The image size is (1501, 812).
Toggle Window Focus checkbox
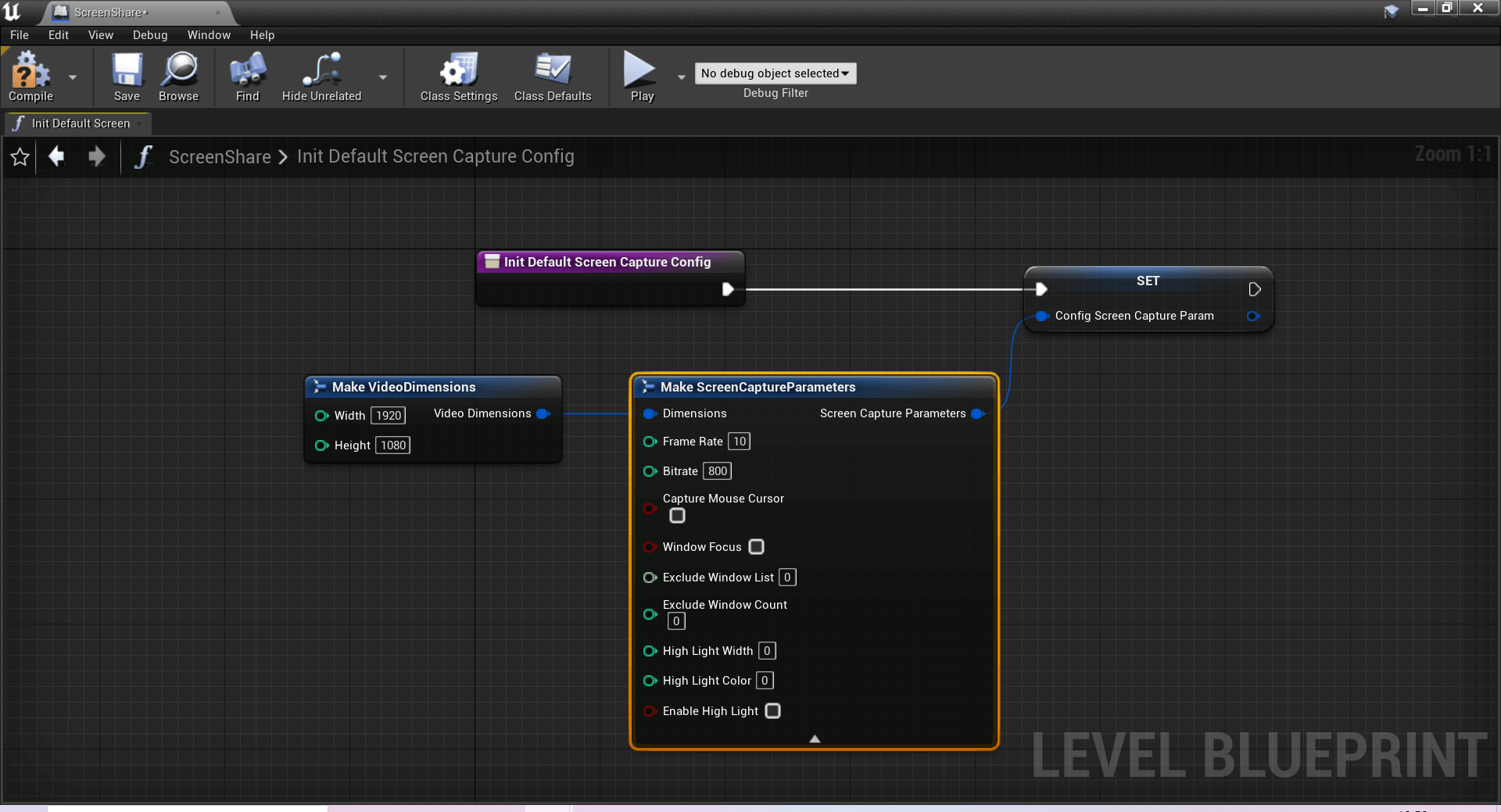[x=756, y=547]
